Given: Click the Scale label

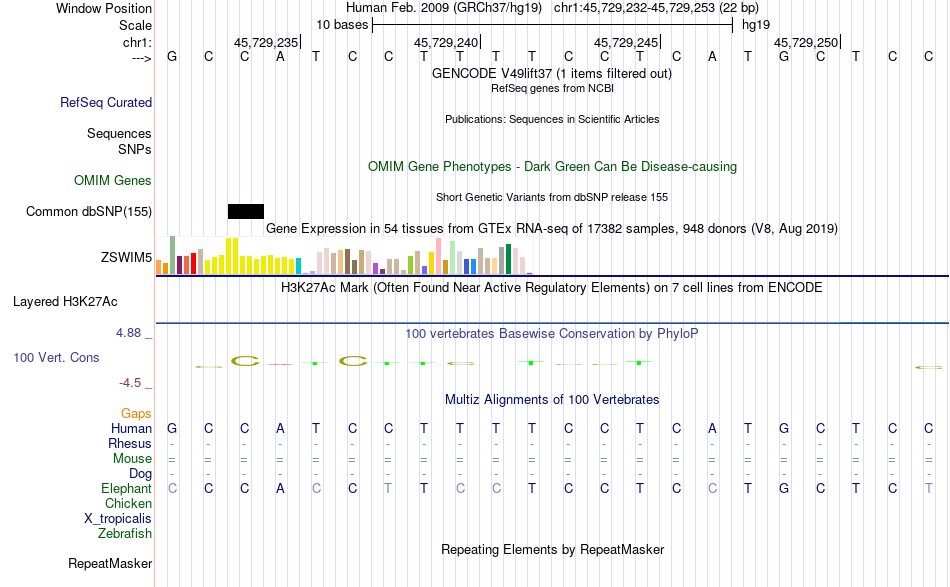Looking at the screenshot, I should point(135,25).
